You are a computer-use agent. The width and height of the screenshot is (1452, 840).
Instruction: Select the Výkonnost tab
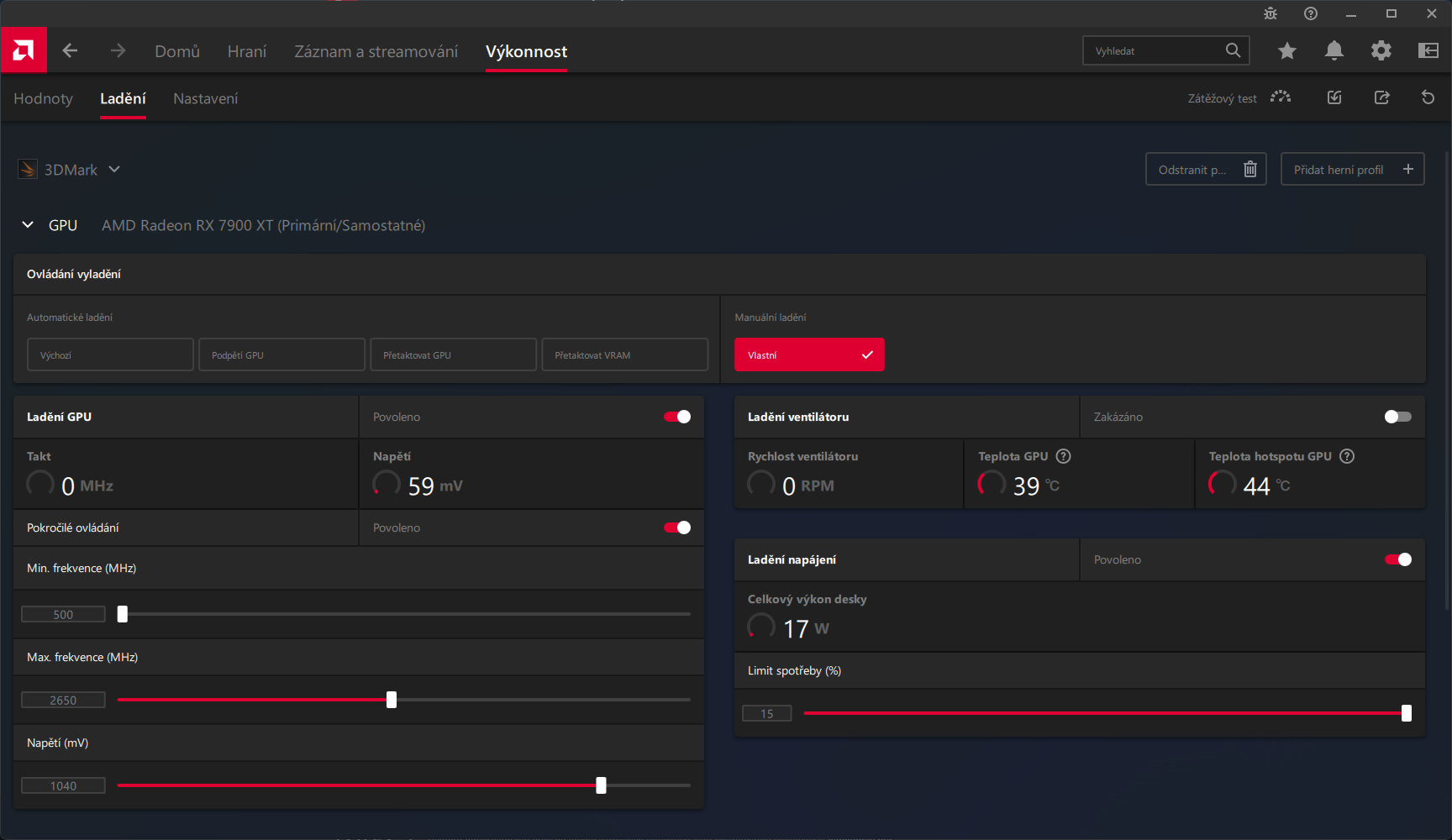(526, 51)
